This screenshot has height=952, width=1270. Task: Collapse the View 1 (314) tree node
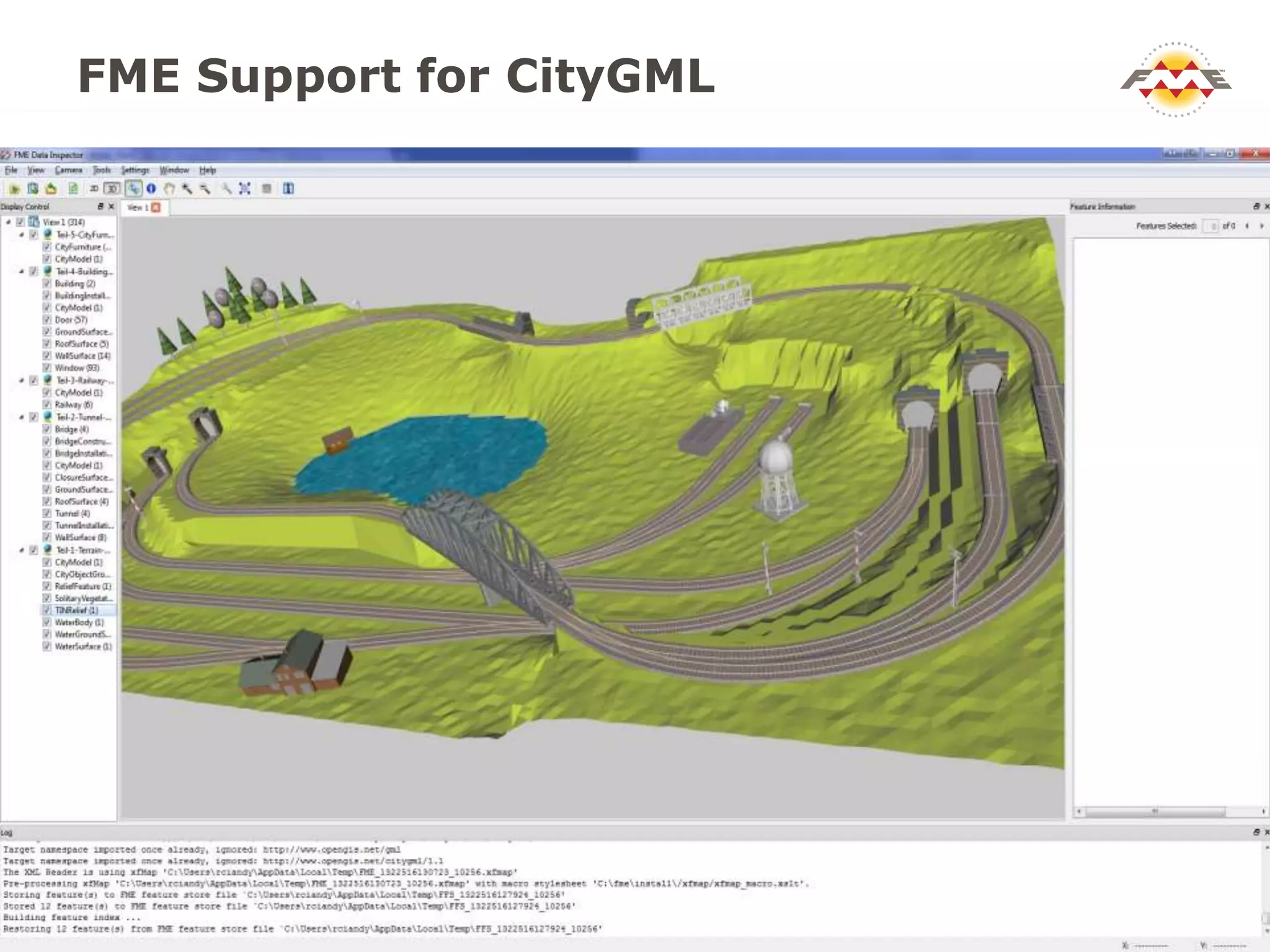coord(8,222)
